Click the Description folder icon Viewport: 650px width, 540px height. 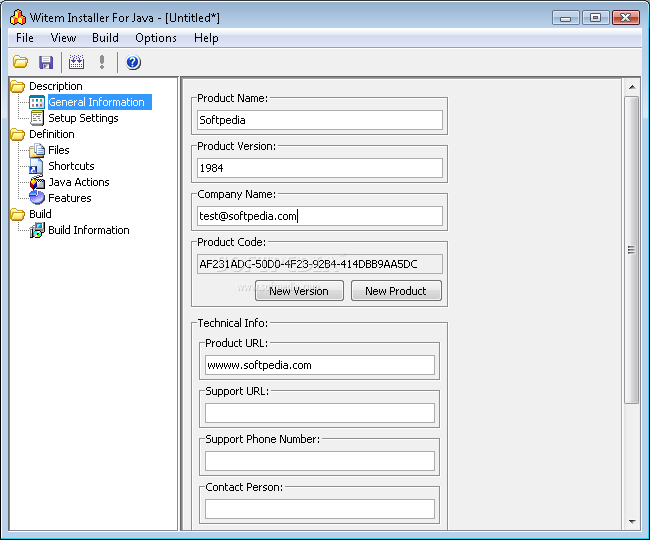tap(18, 86)
